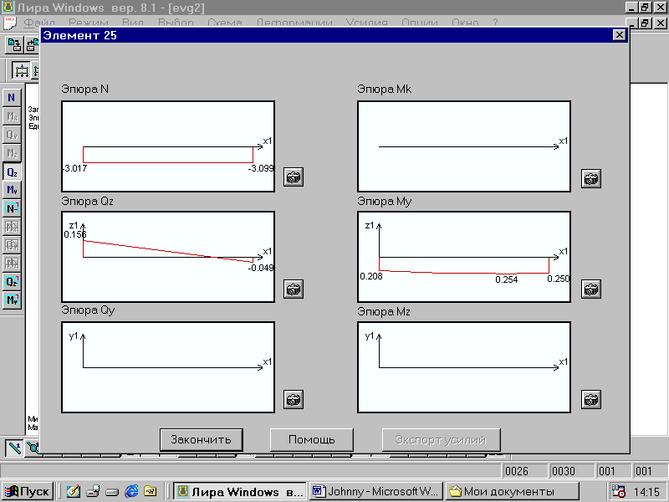Click the -0.049 value in Эпюра Qz

[261, 268]
